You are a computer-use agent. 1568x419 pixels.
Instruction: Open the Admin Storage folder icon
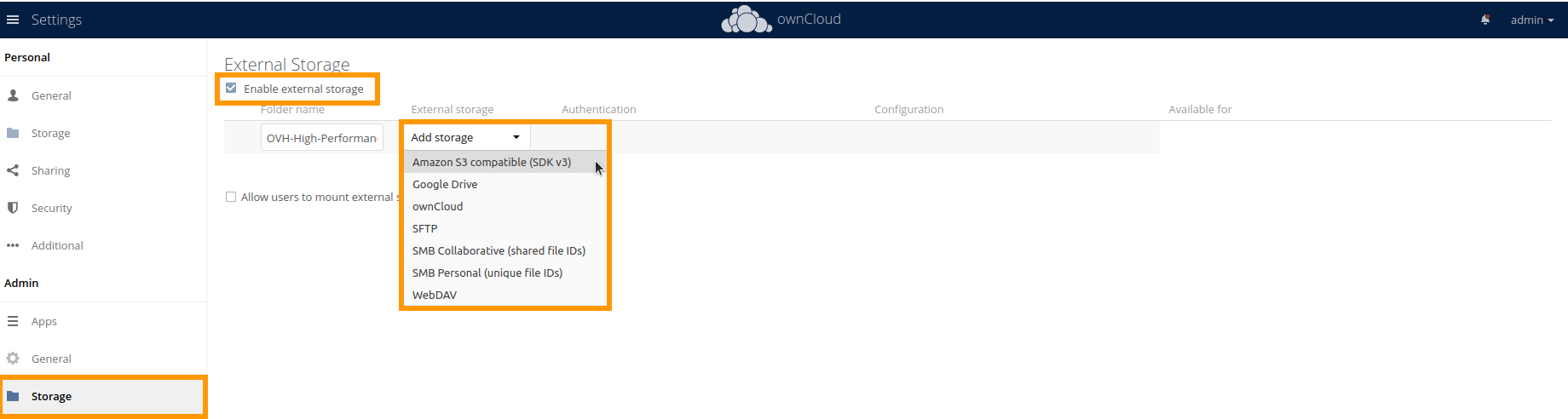[x=13, y=396]
